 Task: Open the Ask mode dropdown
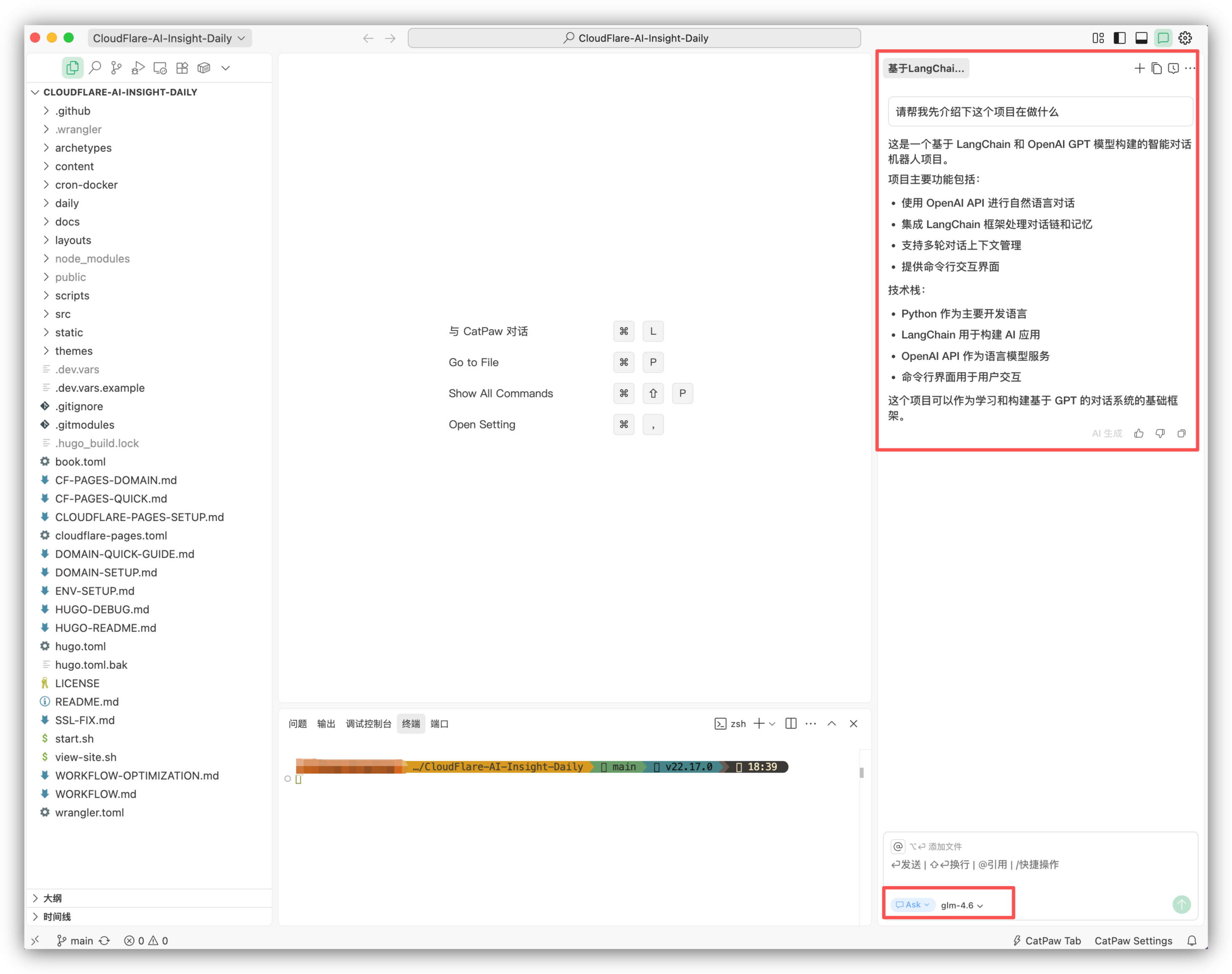[913, 904]
